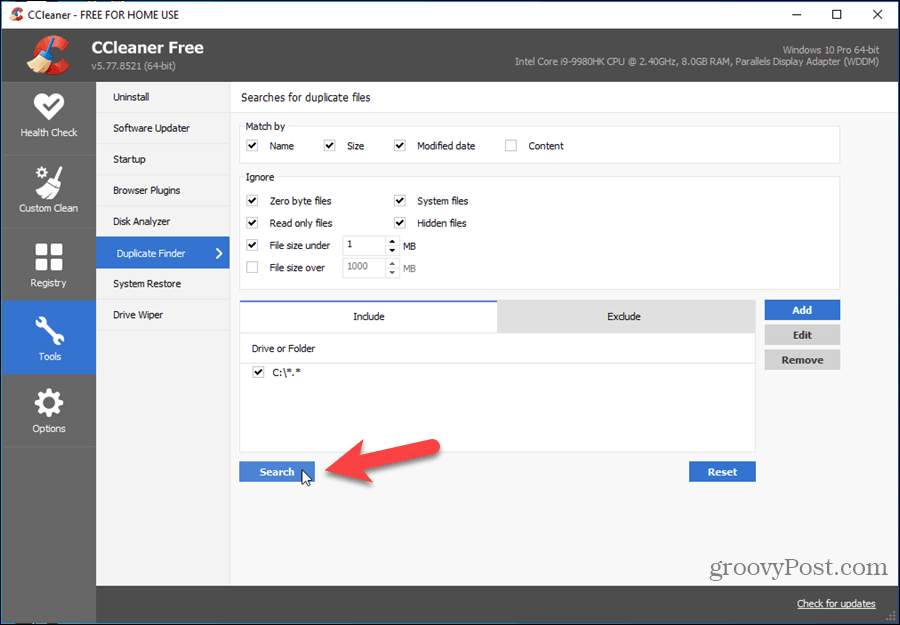This screenshot has height=625, width=900.
Task: Open the Registry cleaner section
Action: (49, 265)
